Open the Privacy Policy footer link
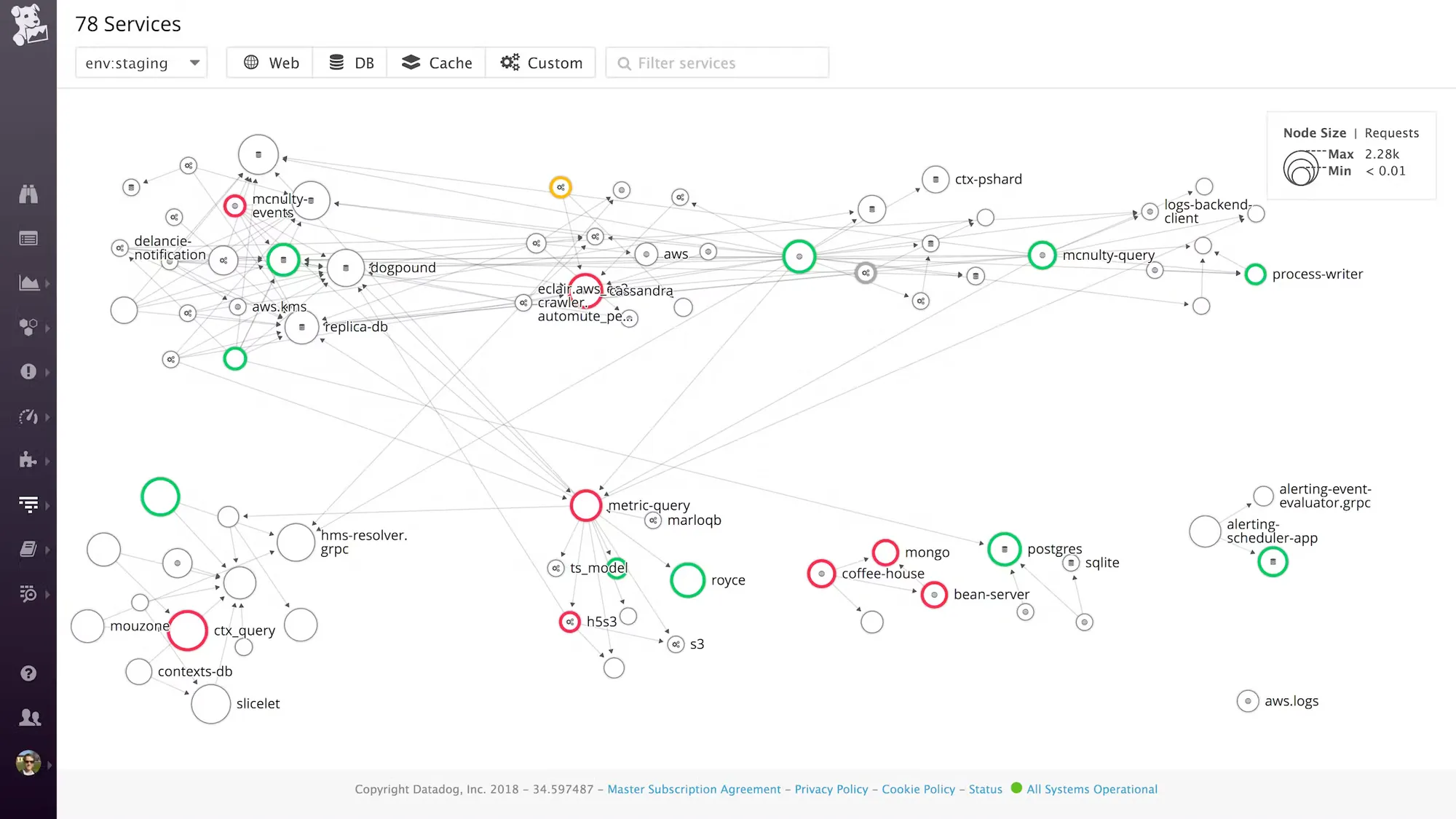Viewport: 1456px width, 819px height. (831, 789)
